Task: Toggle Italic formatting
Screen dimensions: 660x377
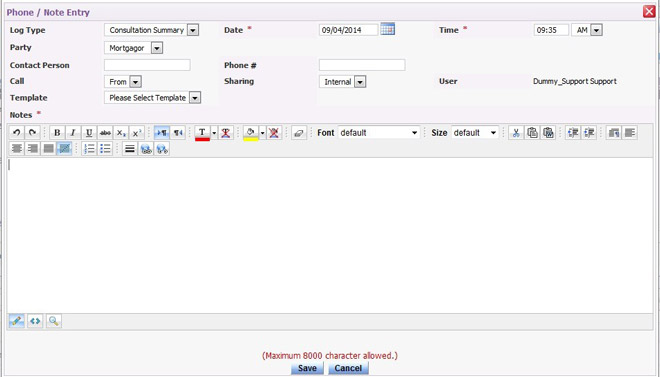Action: 73,133
